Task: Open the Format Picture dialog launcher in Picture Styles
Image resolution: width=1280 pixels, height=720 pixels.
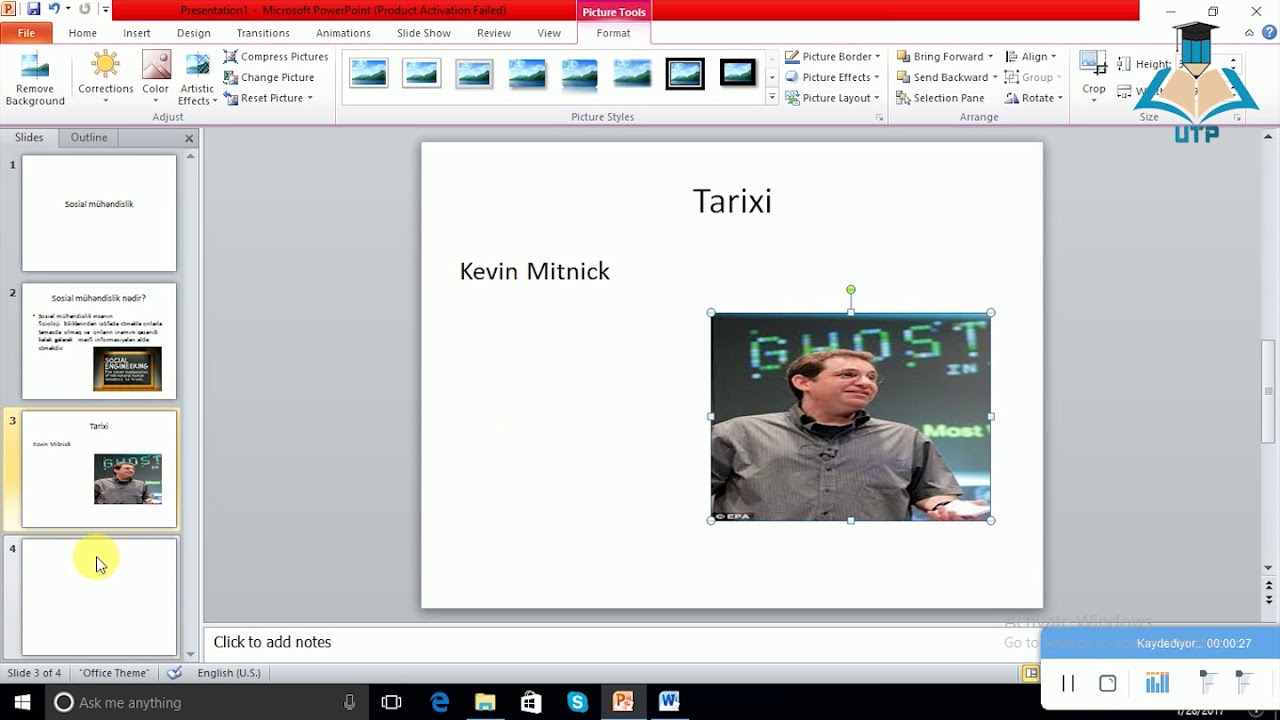Action: [x=880, y=118]
